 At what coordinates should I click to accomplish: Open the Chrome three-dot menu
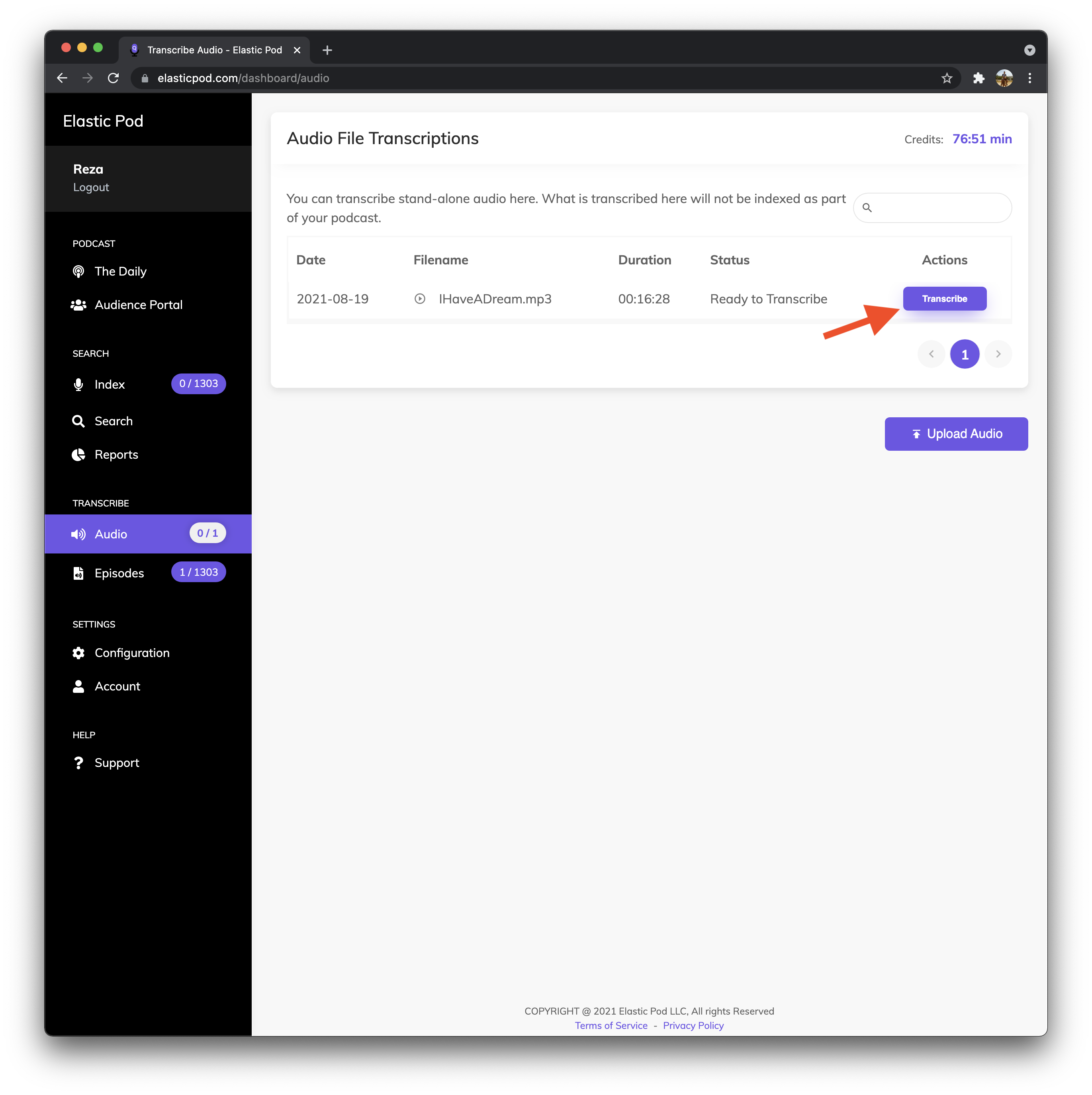pyautogui.click(x=1029, y=78)
